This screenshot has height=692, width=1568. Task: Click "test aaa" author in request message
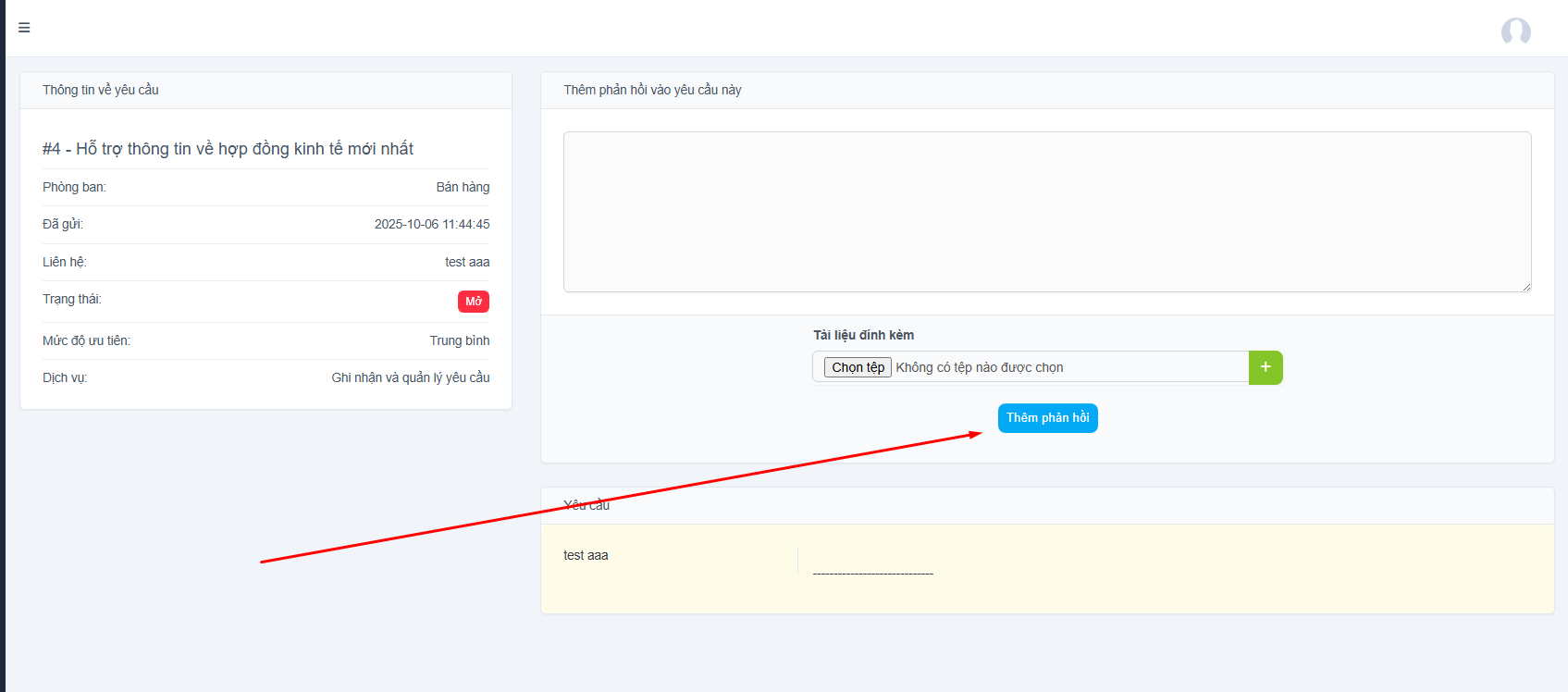pyautogui.click(x=586, y=555)
